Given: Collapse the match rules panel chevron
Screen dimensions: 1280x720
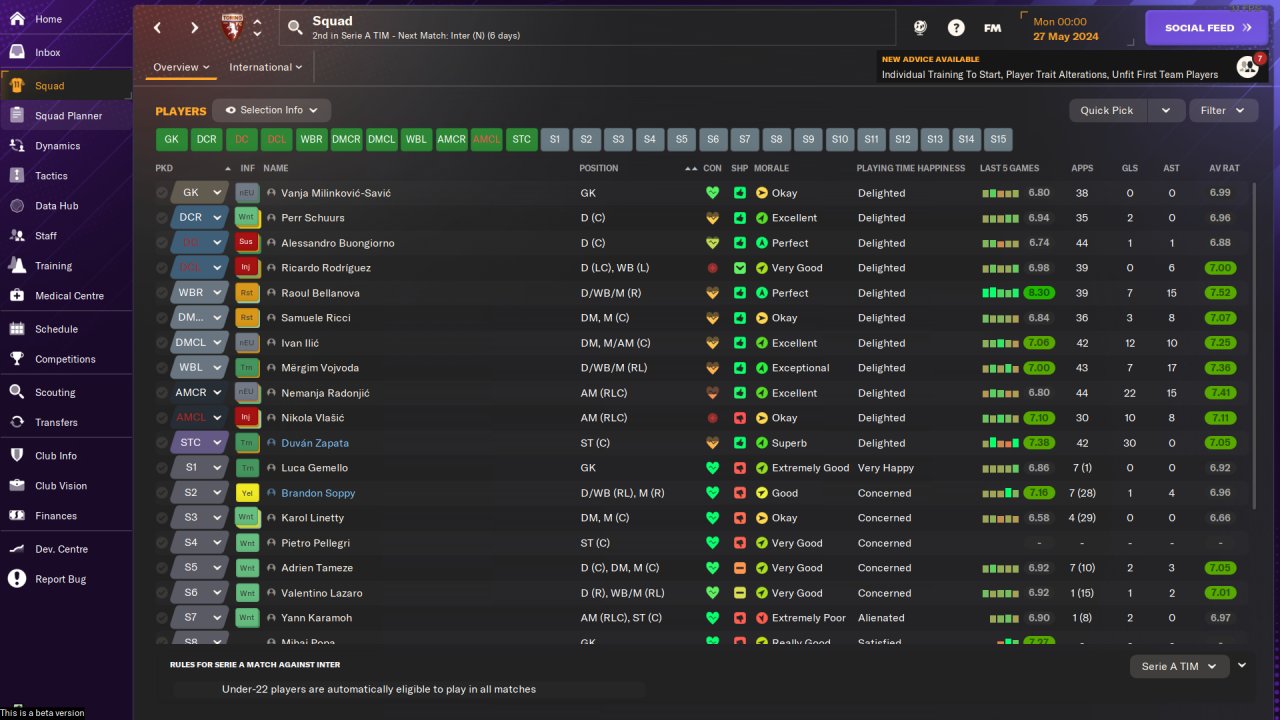Looking at the screenshot, I should 1242,665.
